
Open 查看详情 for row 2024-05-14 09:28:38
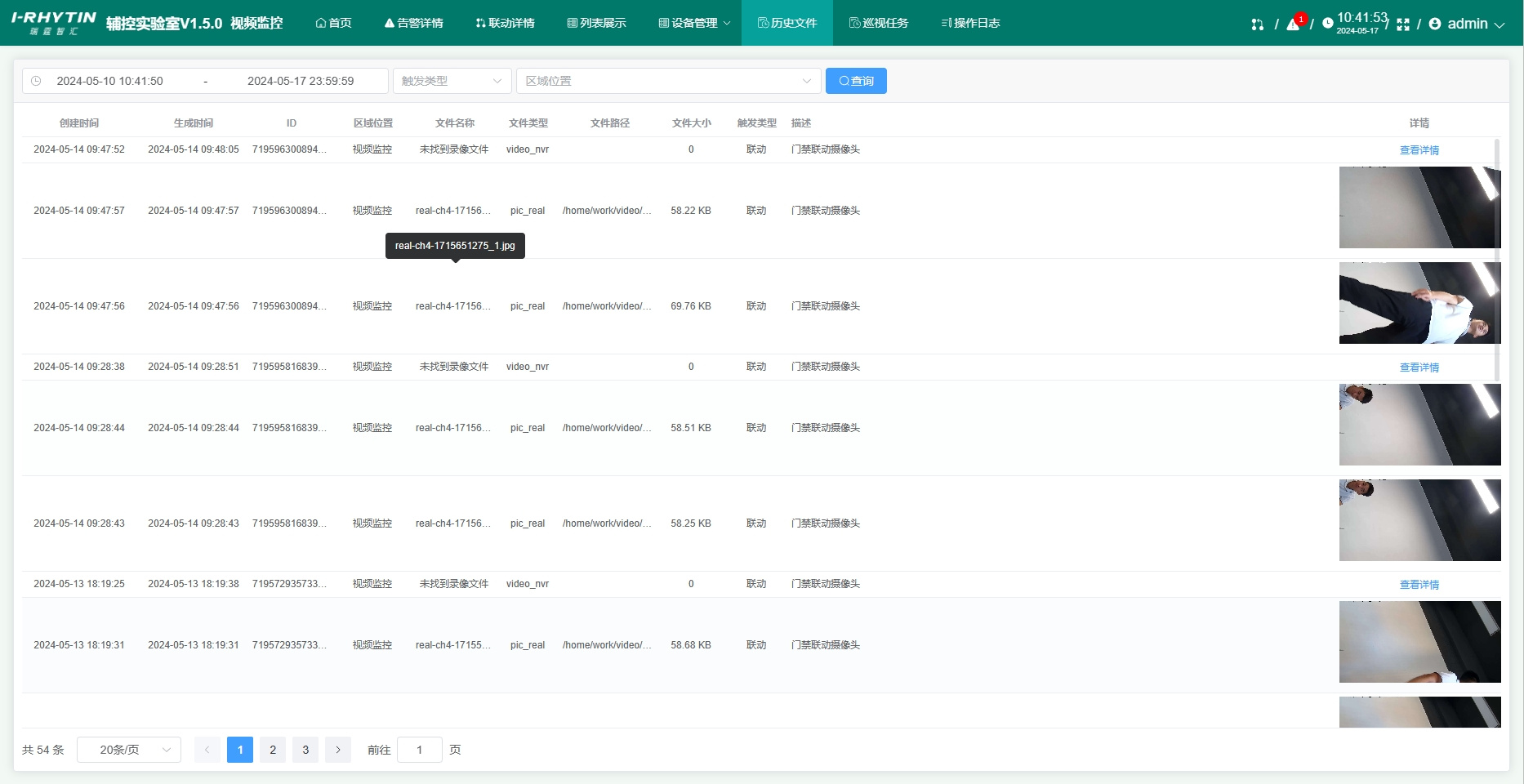click(x=1419, y=367)
